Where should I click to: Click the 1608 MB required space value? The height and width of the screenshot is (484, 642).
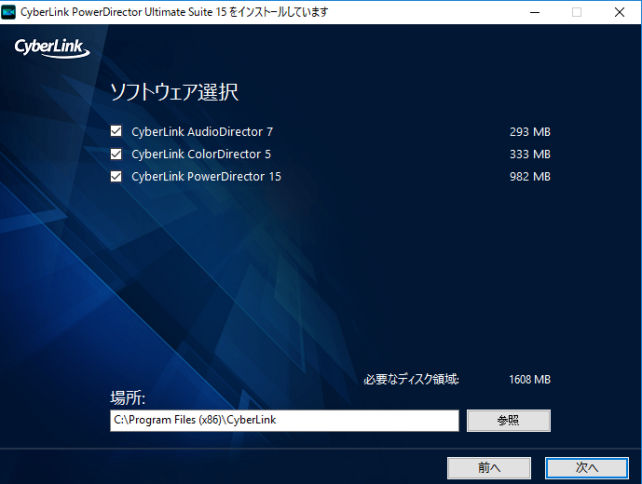529,380
